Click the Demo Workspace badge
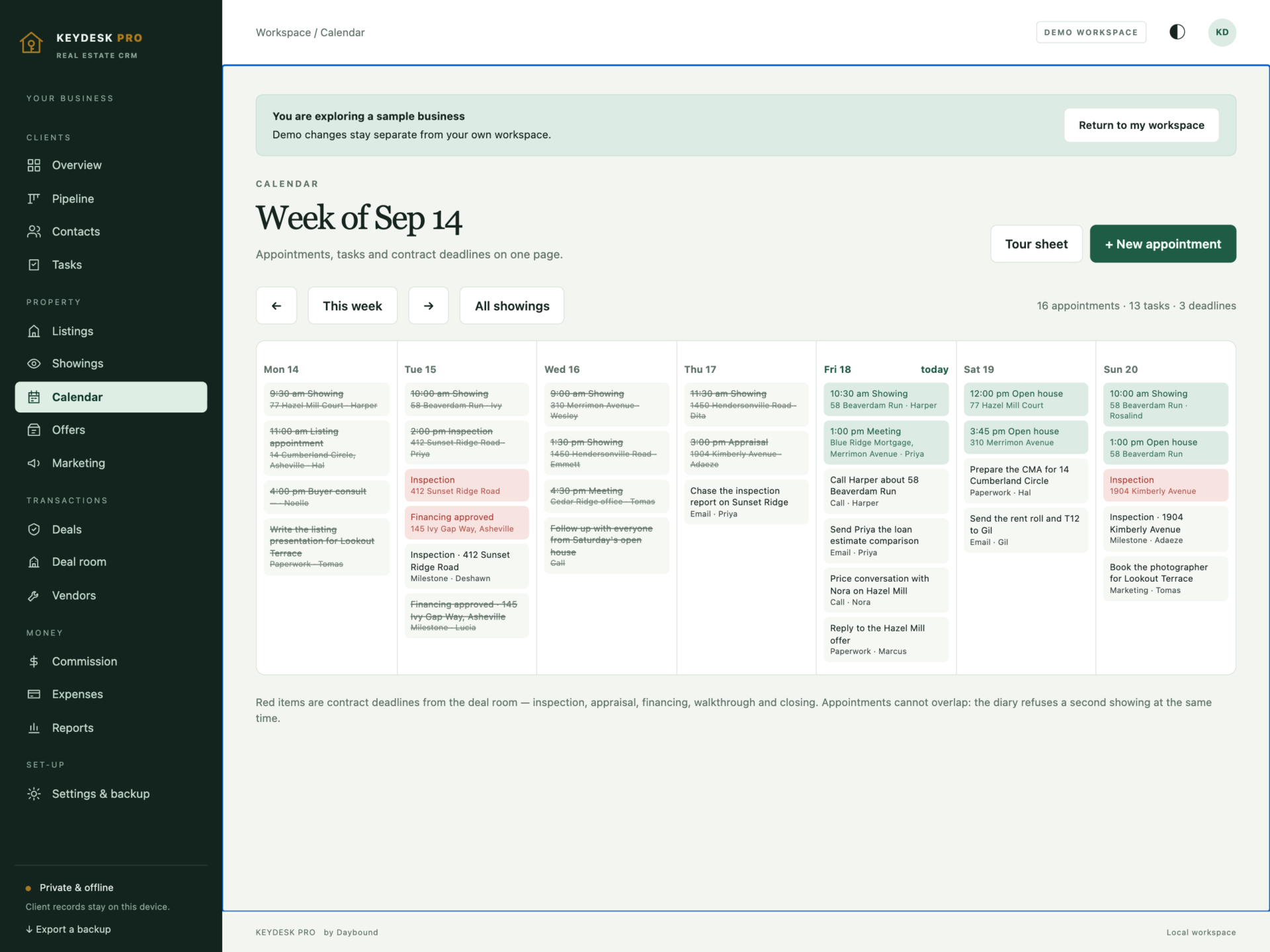Viewport: 1270px width, 952px height. [1091, 32]
